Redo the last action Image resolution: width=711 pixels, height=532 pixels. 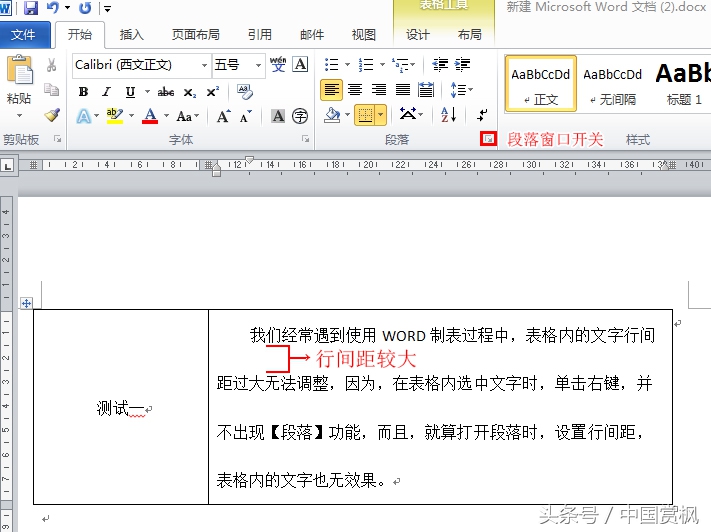click(85, 7)
